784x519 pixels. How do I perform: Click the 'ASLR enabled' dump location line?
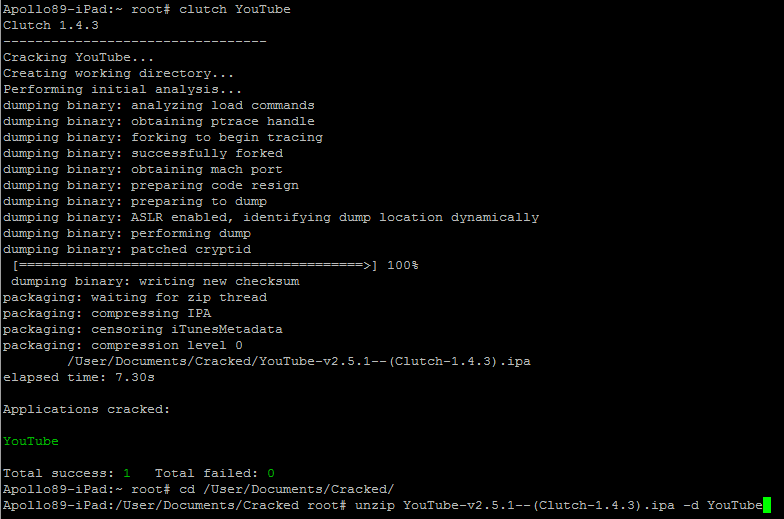pos(270,217)
